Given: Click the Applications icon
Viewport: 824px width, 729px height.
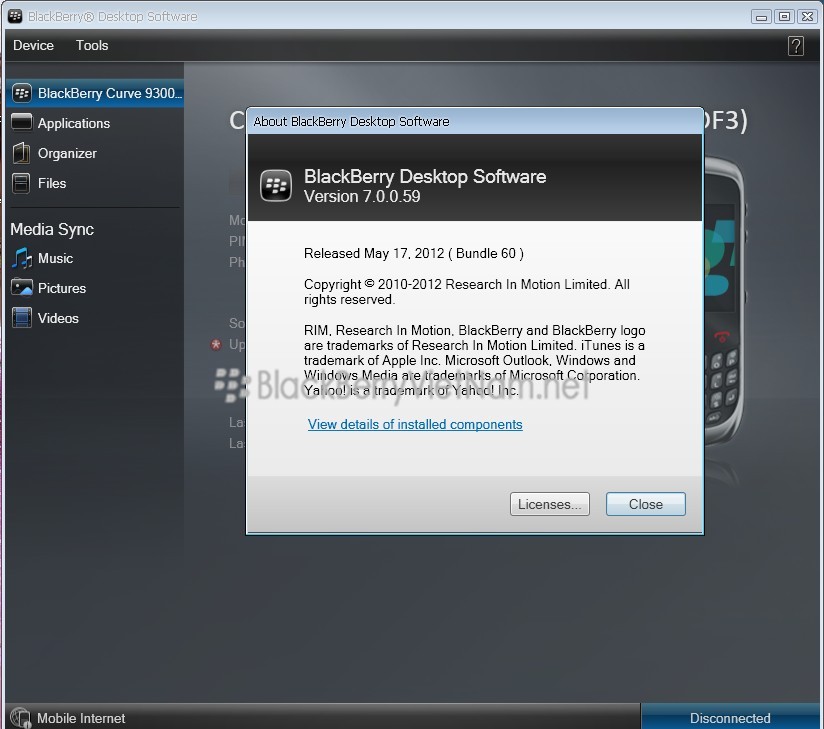Looking at the screenshot, I should click(22, 122).
